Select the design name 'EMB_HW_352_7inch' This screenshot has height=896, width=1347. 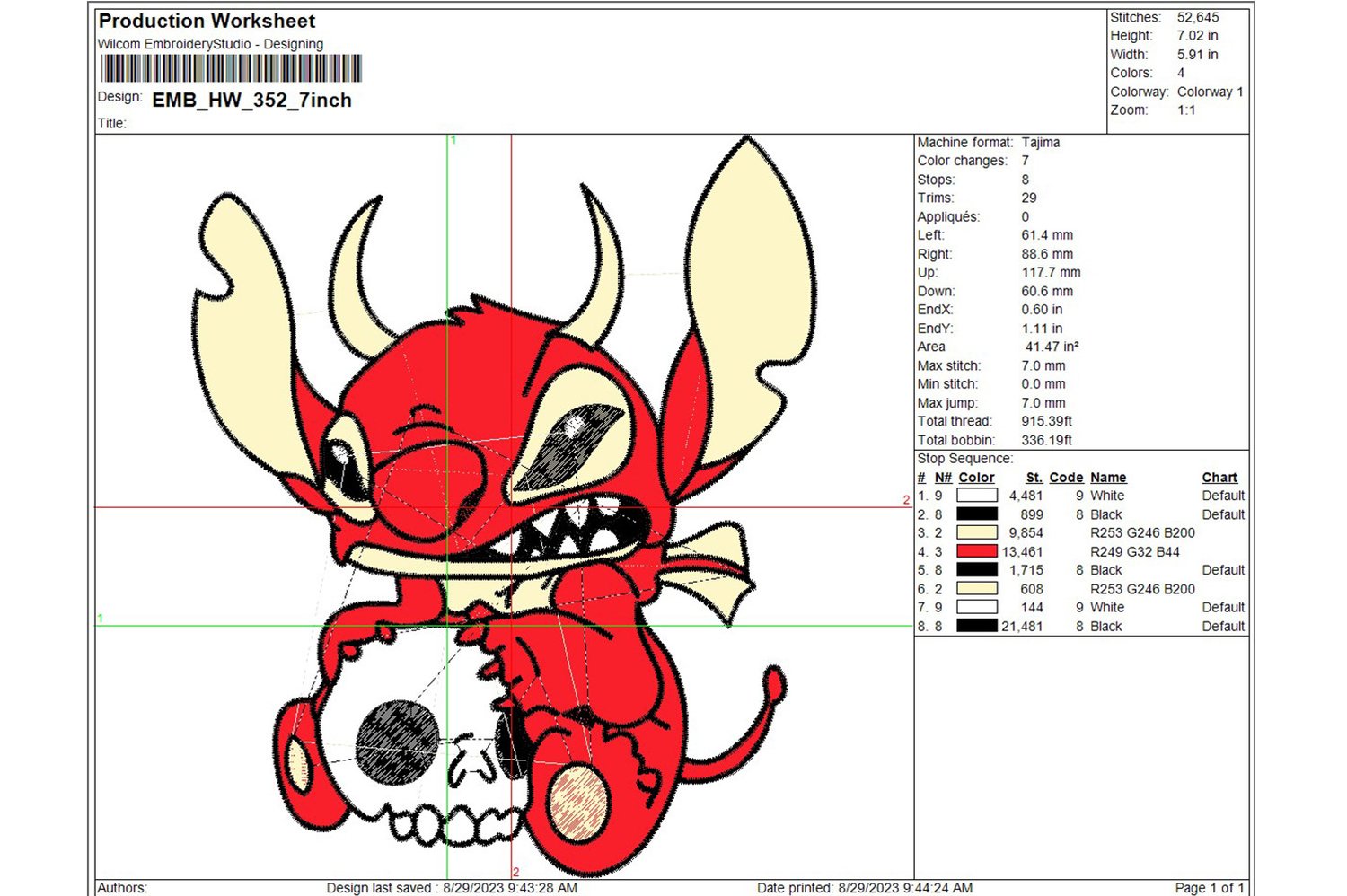click(252, 101)
